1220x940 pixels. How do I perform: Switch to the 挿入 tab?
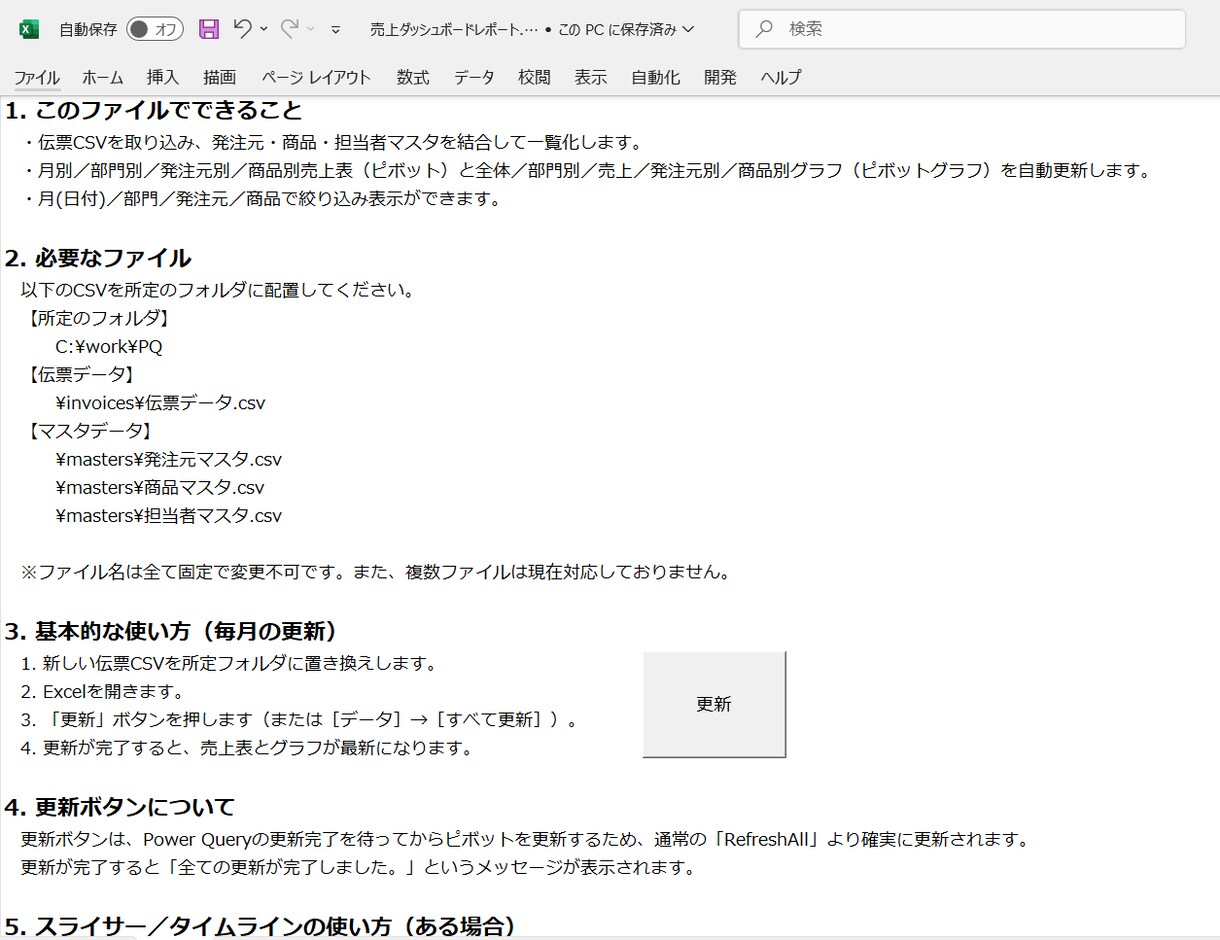click(163, 77)
